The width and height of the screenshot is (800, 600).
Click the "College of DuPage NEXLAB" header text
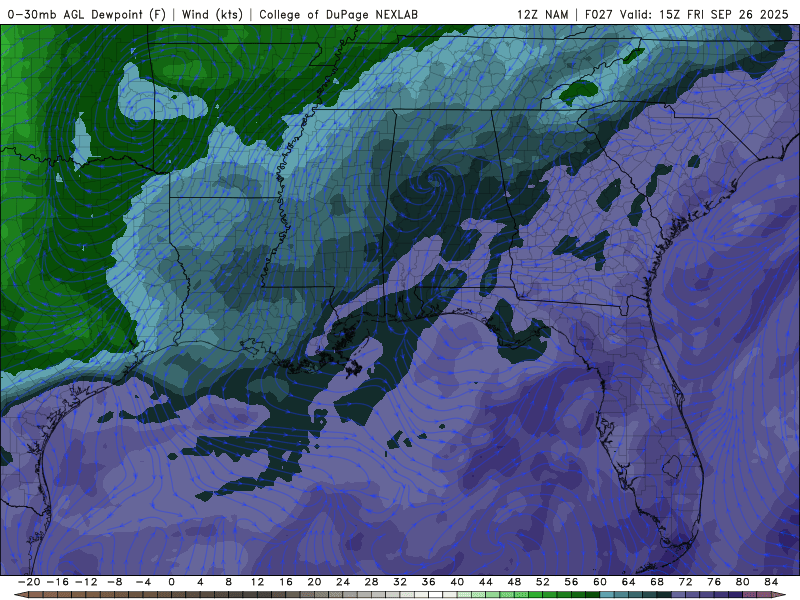(x=338, y=14)
